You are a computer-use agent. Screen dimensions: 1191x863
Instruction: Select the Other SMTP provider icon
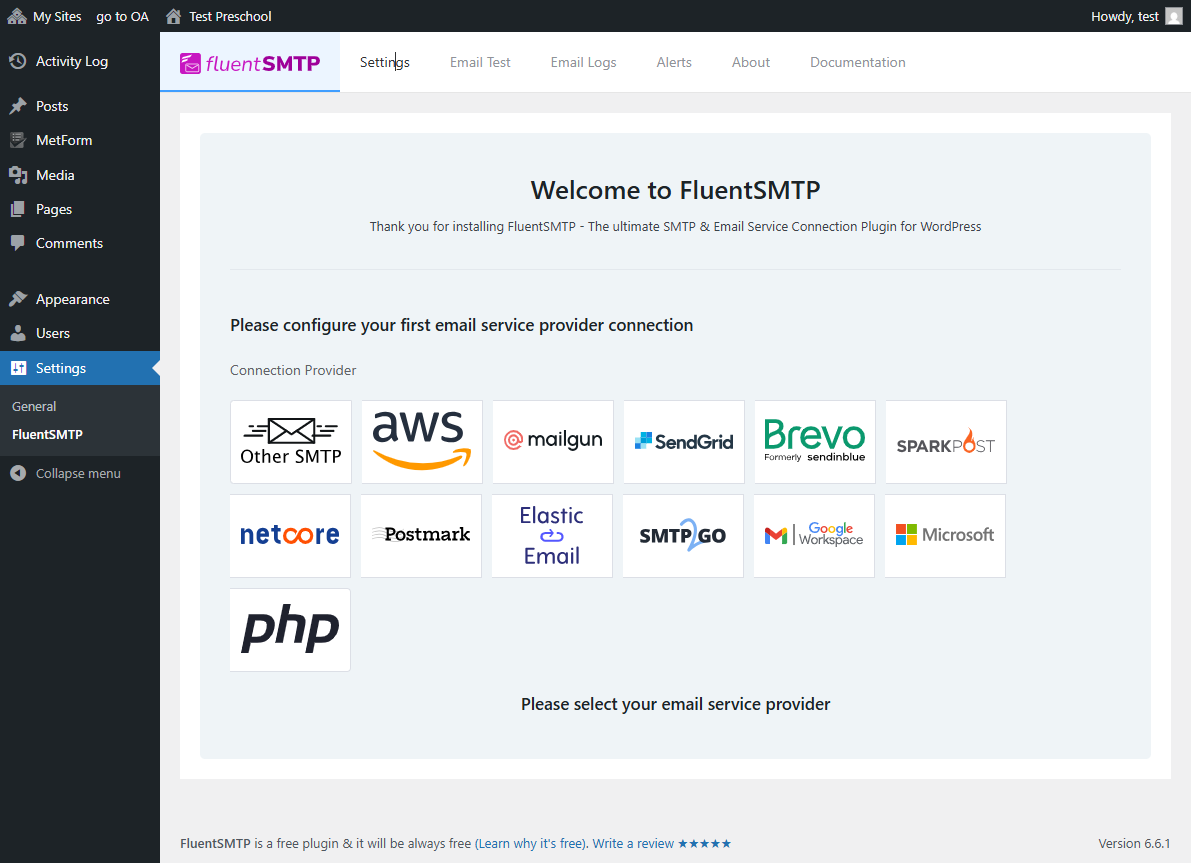pyautogui.click(x=291, y=442)
